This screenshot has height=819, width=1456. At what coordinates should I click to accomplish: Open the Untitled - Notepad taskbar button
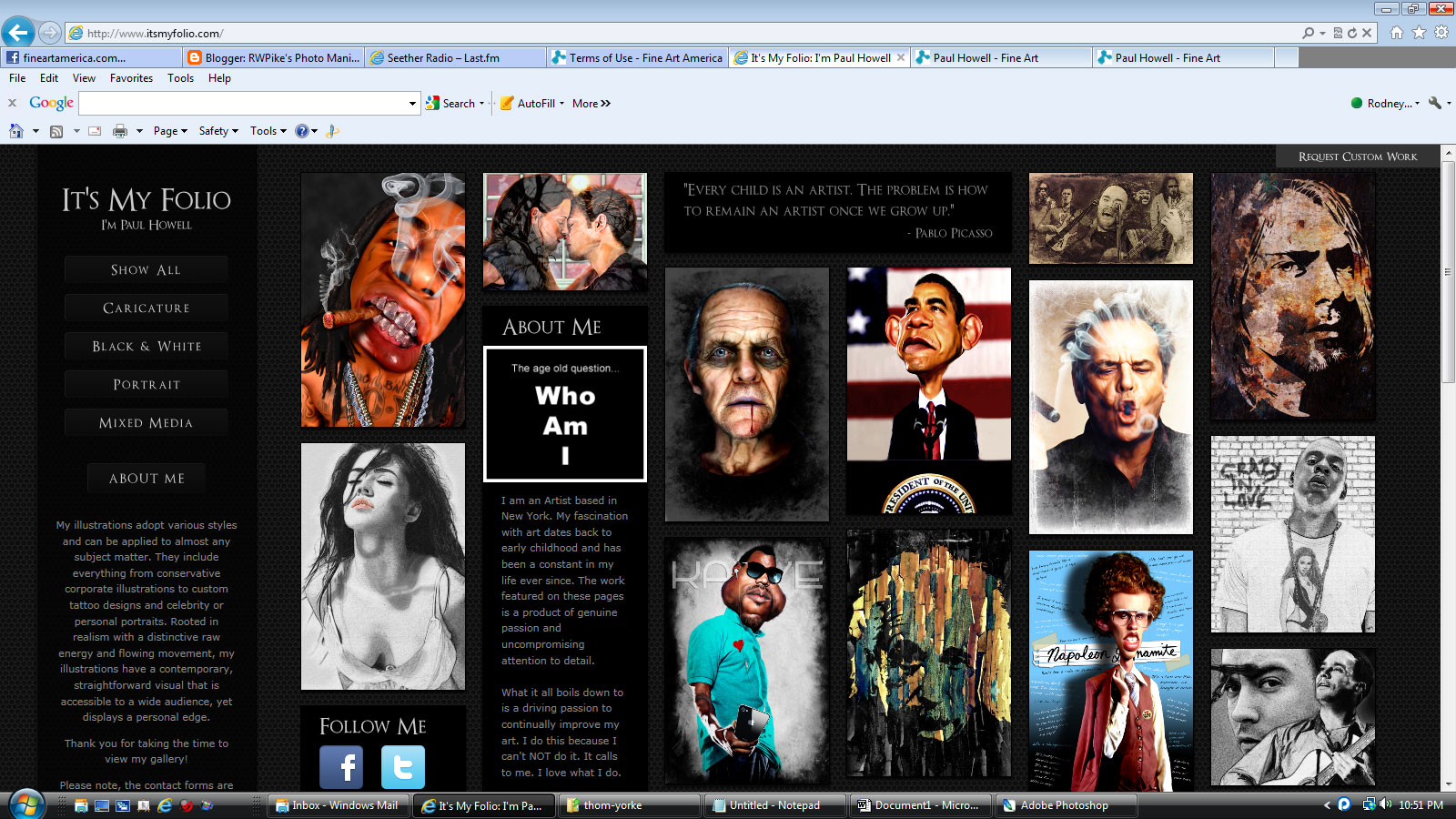coord(775,805)
